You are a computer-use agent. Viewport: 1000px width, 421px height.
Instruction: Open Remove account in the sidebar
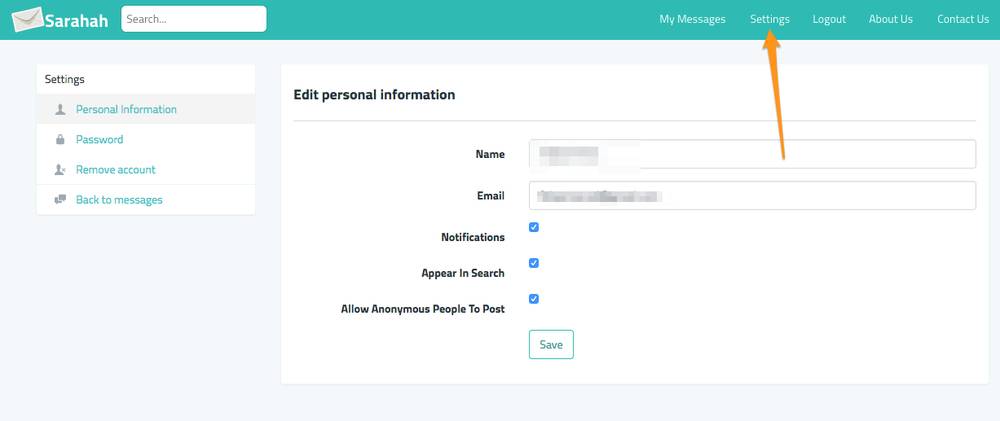(x=115, y=170)
